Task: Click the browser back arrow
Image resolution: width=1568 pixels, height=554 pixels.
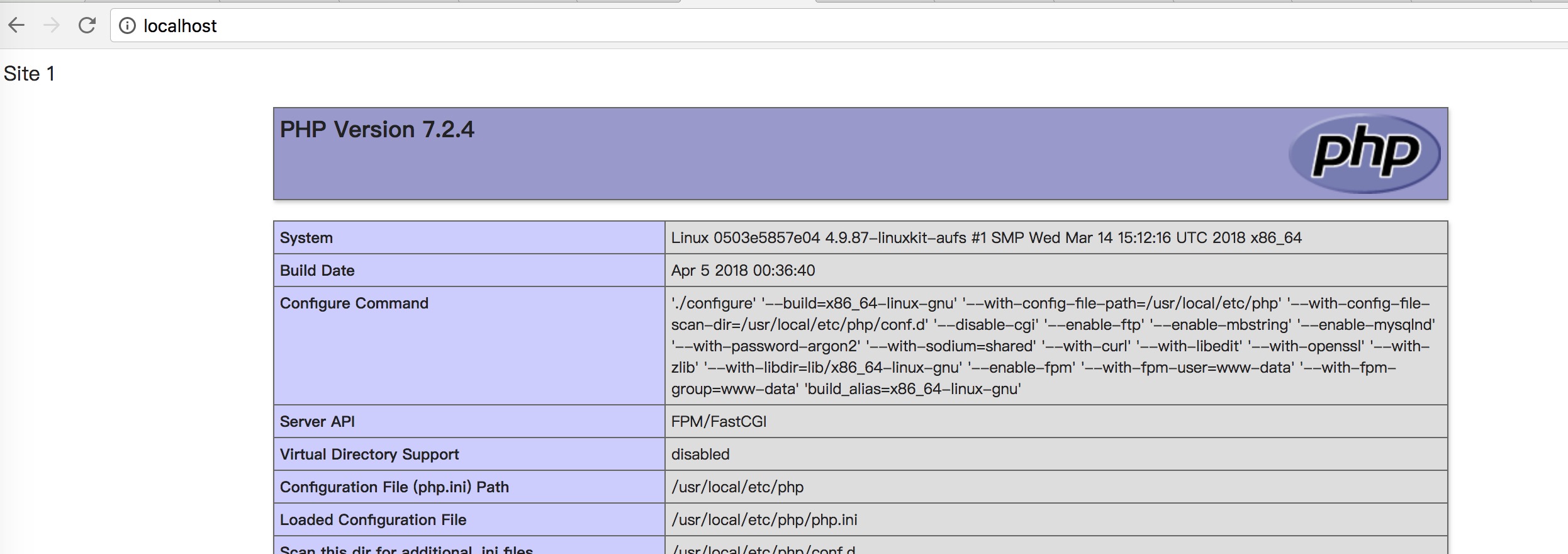Action: (16, 25)
